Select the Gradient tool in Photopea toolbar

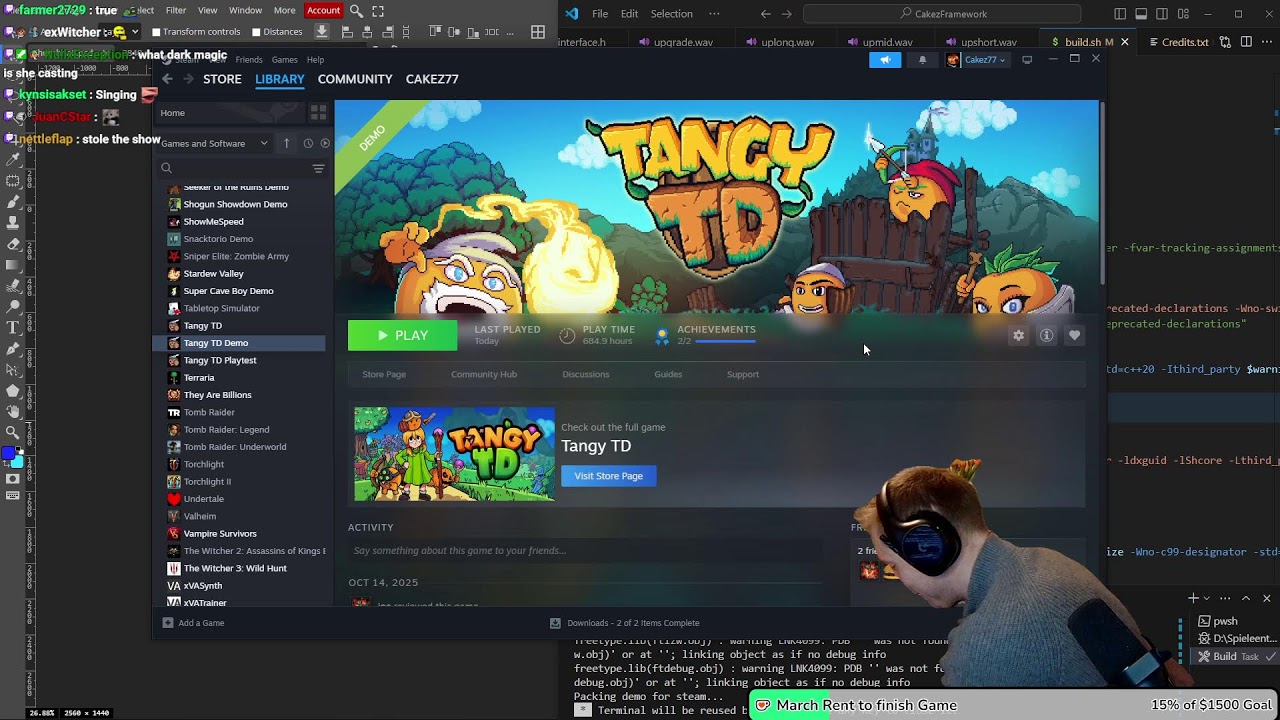coord(13,264)
